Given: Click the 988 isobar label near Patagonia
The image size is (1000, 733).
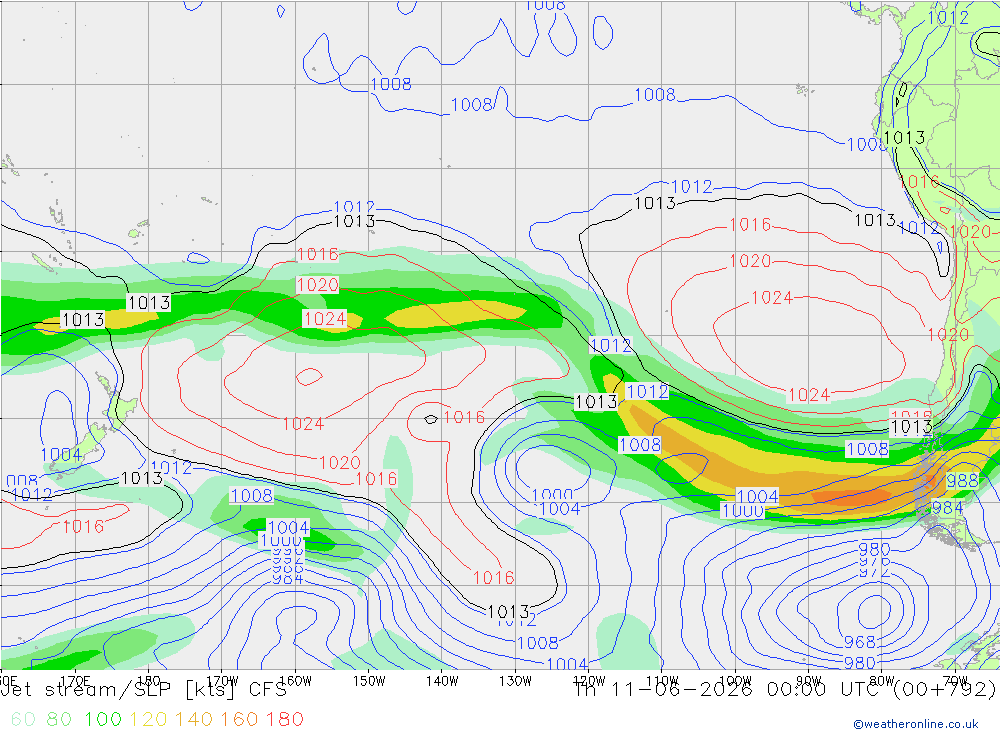Looking at the screenshot, I should [962, 481].
